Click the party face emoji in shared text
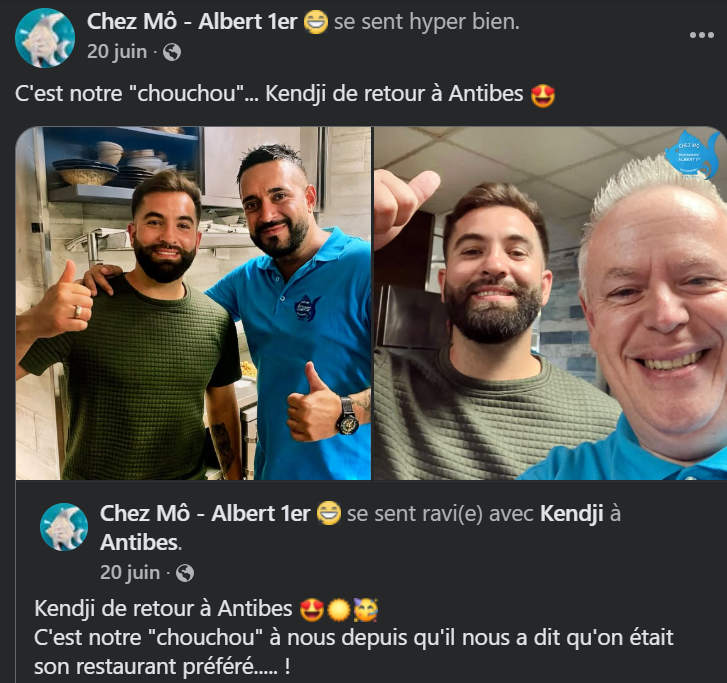Image resolution: width=727 pixels, height=683 pixels. pyautogui.click(x=366, y=610)
